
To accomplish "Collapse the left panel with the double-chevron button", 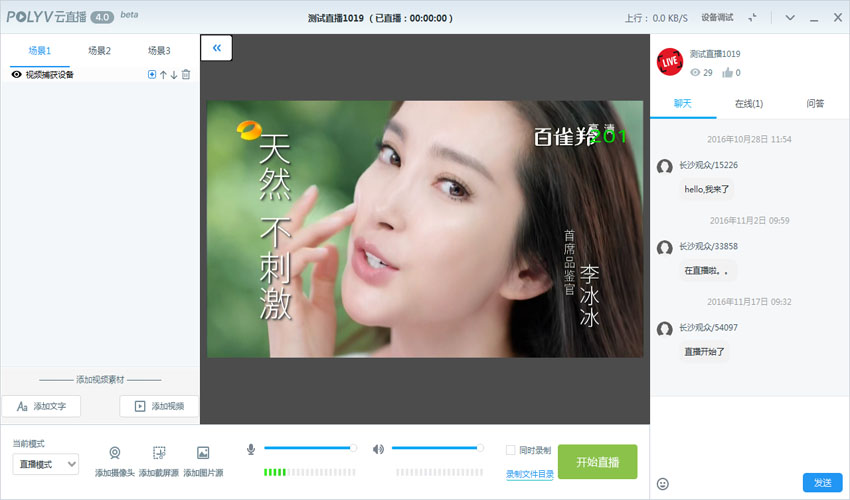I will tap(216, 47).
